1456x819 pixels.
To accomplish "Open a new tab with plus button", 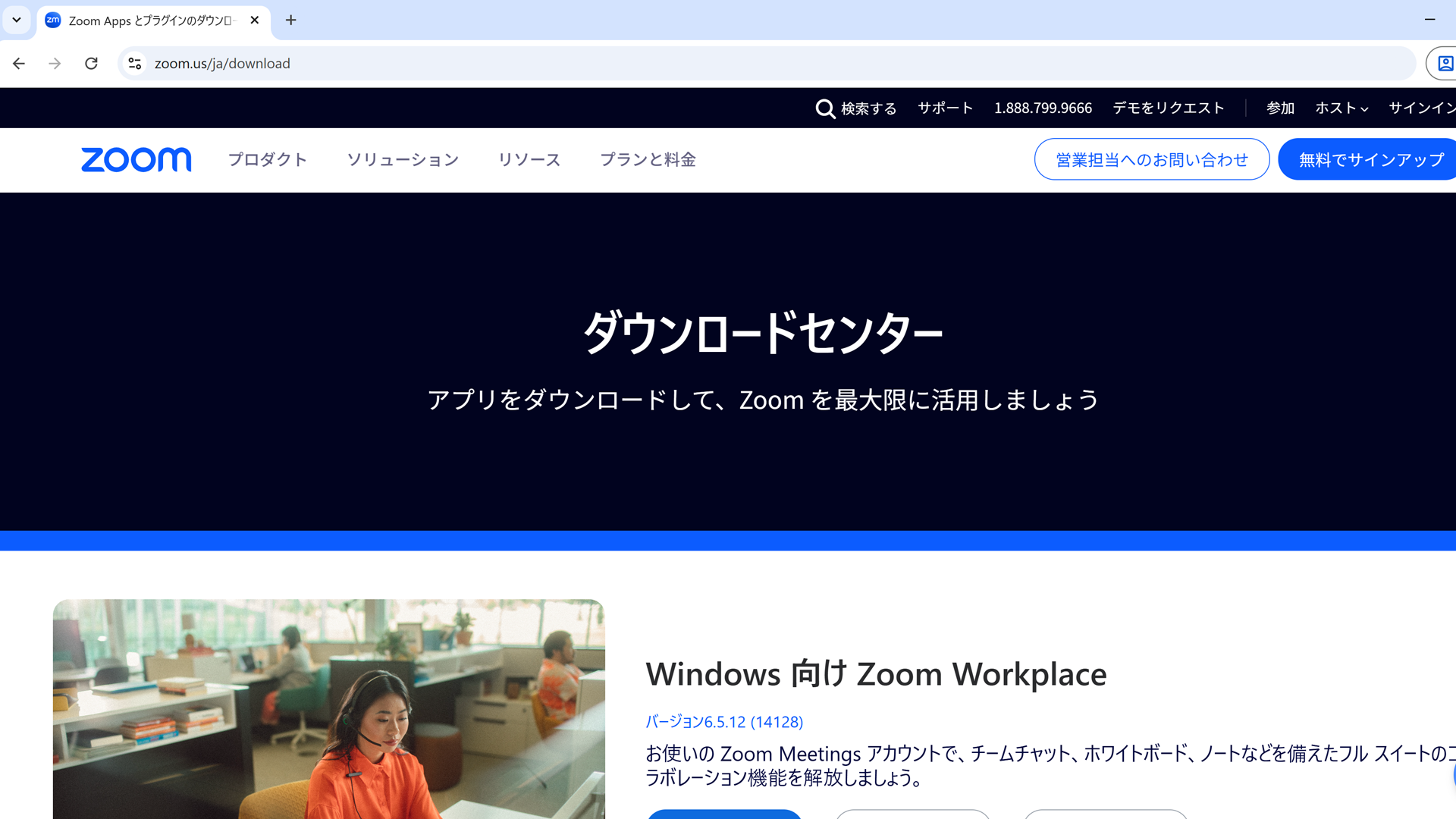I will pyautogui.click(x=291, y=20).
